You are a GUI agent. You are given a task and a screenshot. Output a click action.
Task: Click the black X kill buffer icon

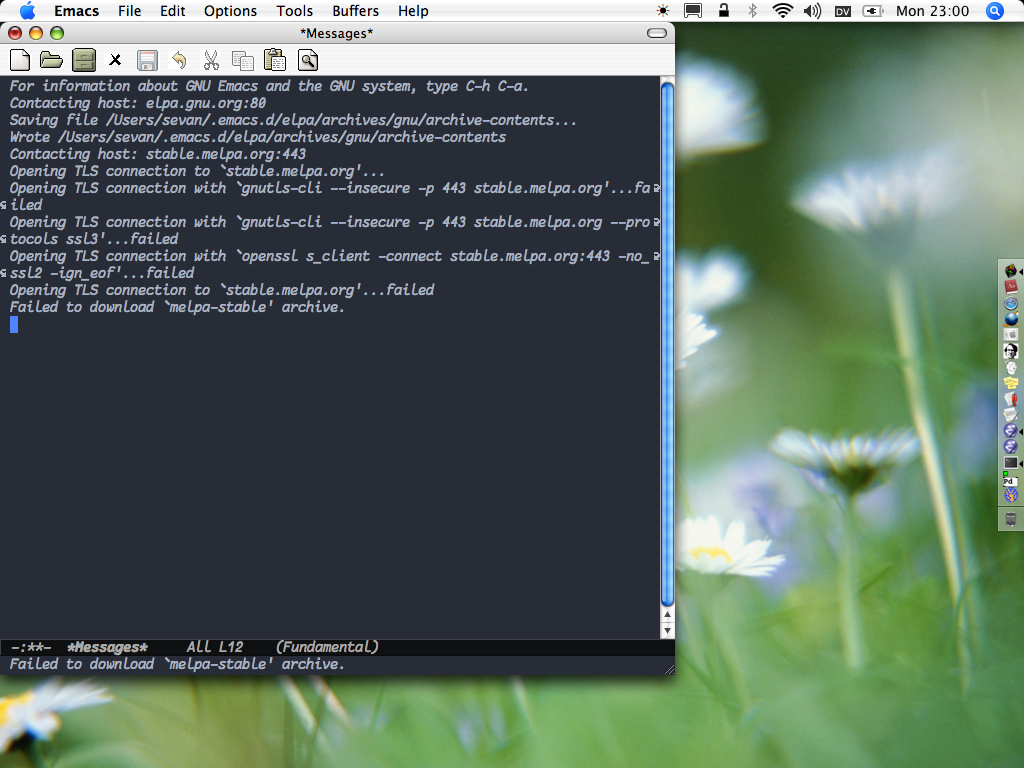pos(115,61)
